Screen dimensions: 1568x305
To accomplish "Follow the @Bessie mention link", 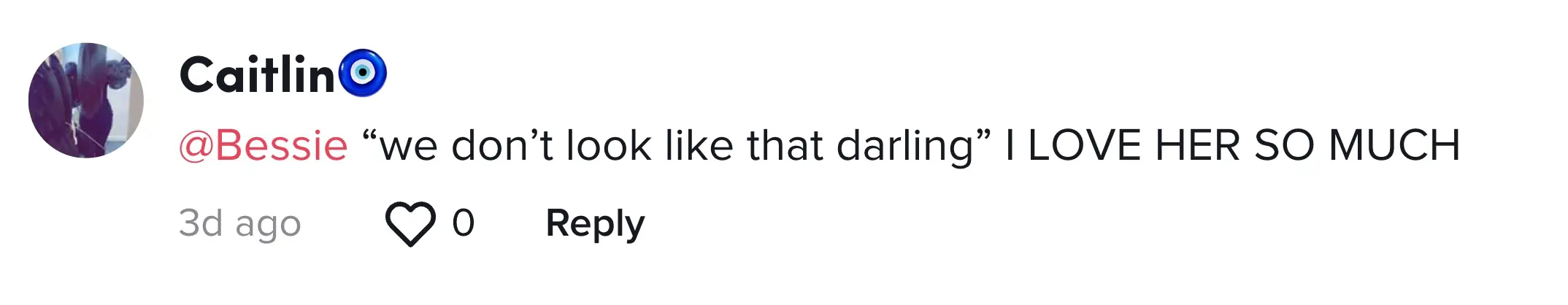I will [264, 146].
